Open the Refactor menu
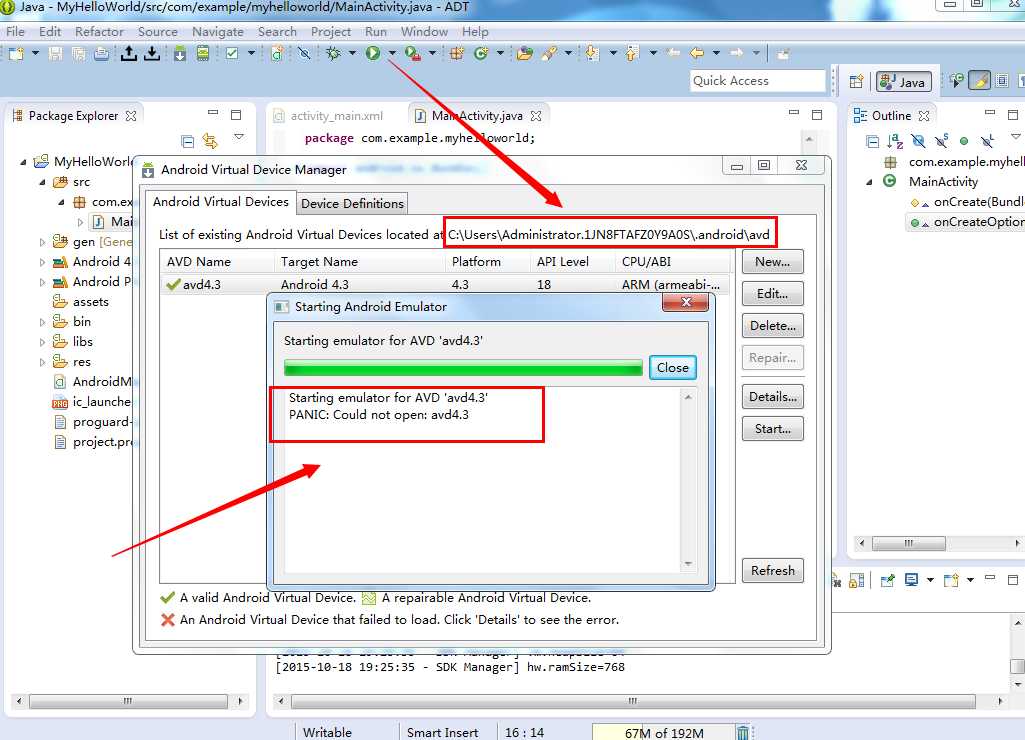 (x=99, y=31)
